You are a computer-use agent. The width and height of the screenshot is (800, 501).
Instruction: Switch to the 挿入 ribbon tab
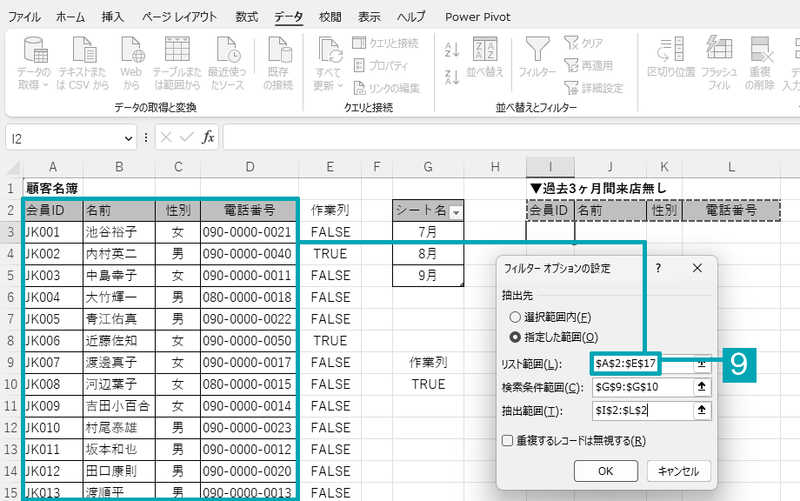[113, 17]
